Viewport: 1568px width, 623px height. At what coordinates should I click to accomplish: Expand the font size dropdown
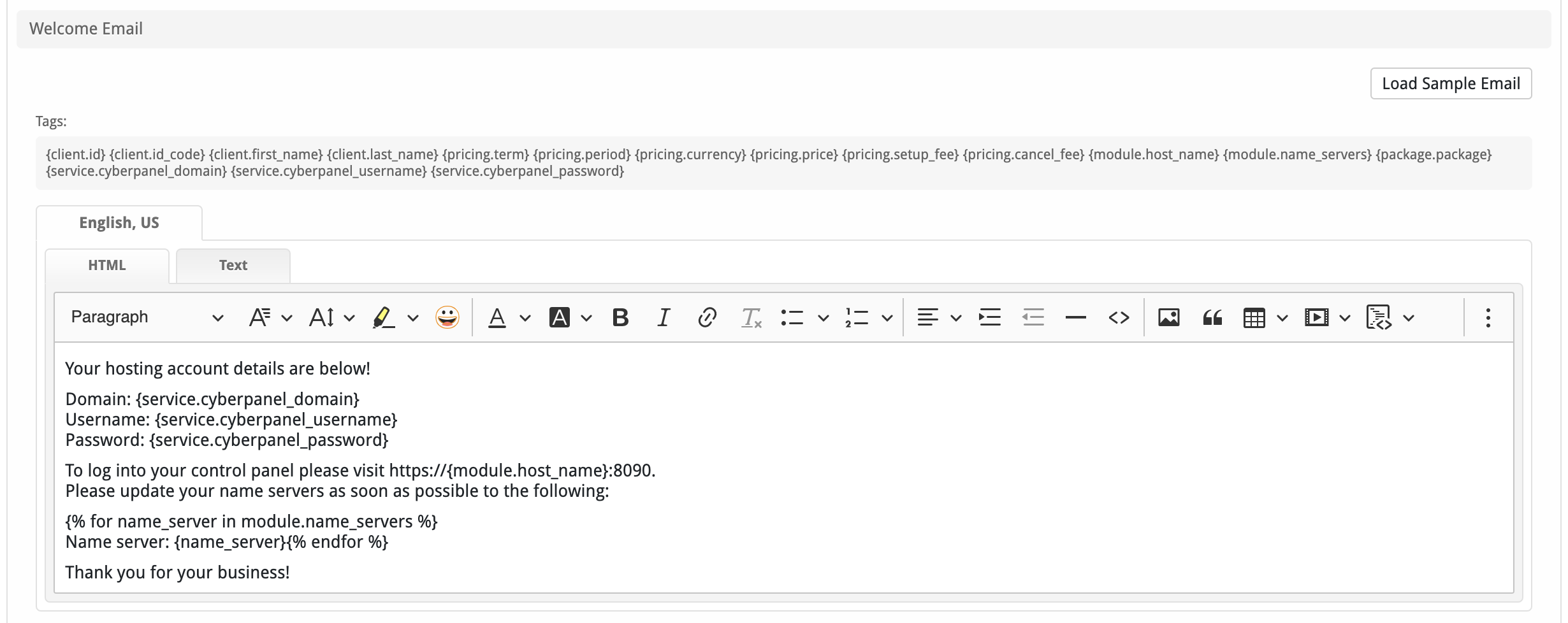[x=331, y=317]
